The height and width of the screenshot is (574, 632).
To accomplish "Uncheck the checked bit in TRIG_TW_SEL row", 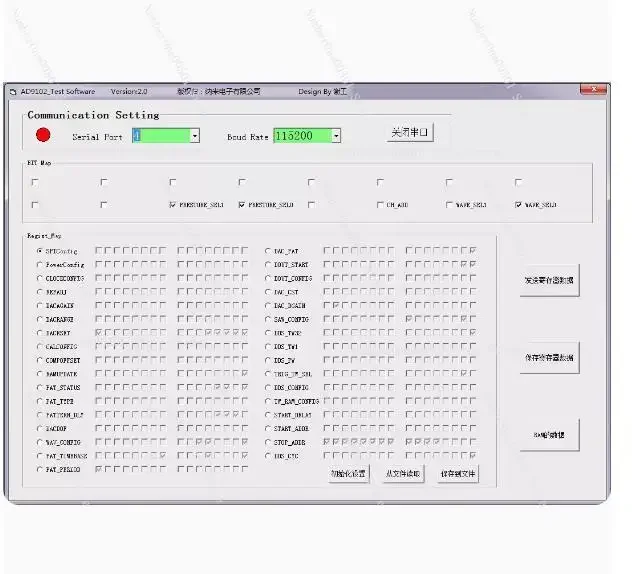I will (464, 373).
